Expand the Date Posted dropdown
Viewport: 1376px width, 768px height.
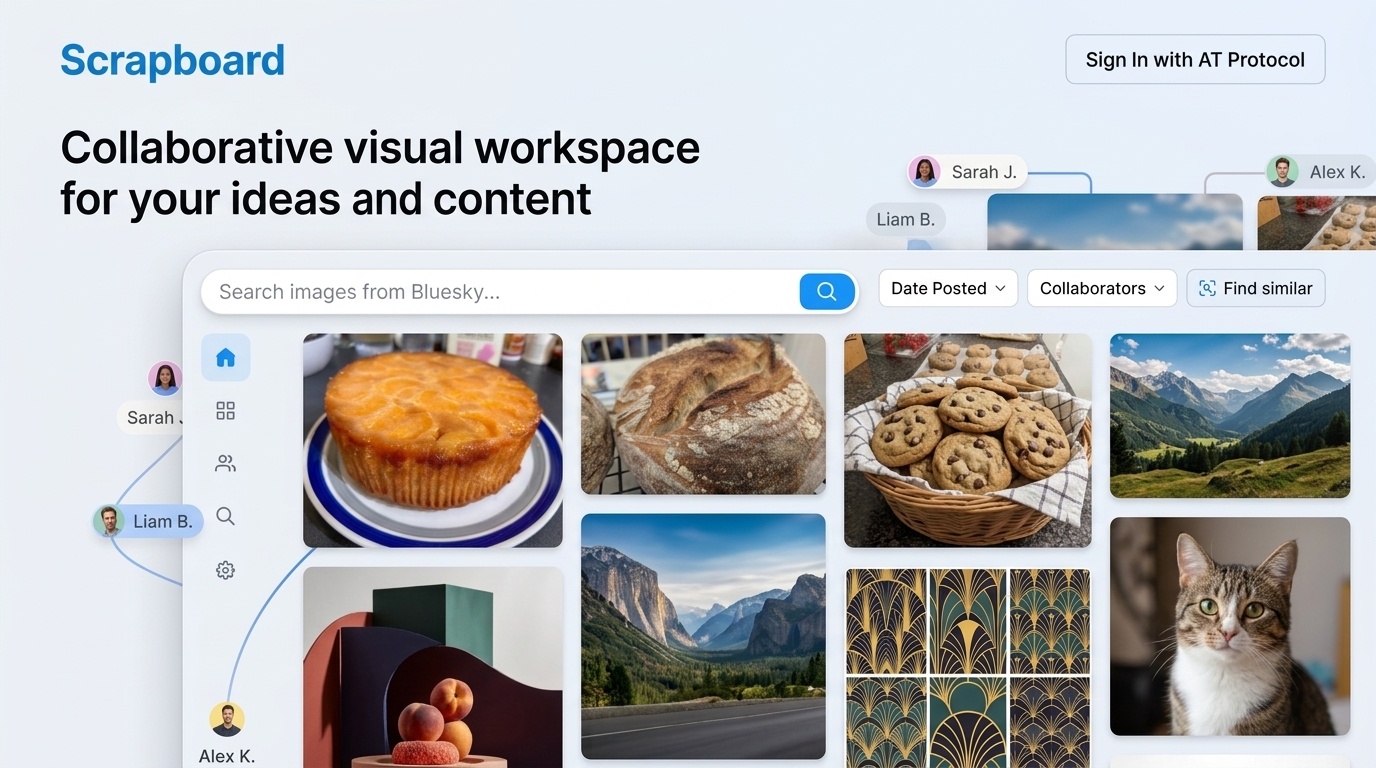pyautogui.click(x=947, y=288)
